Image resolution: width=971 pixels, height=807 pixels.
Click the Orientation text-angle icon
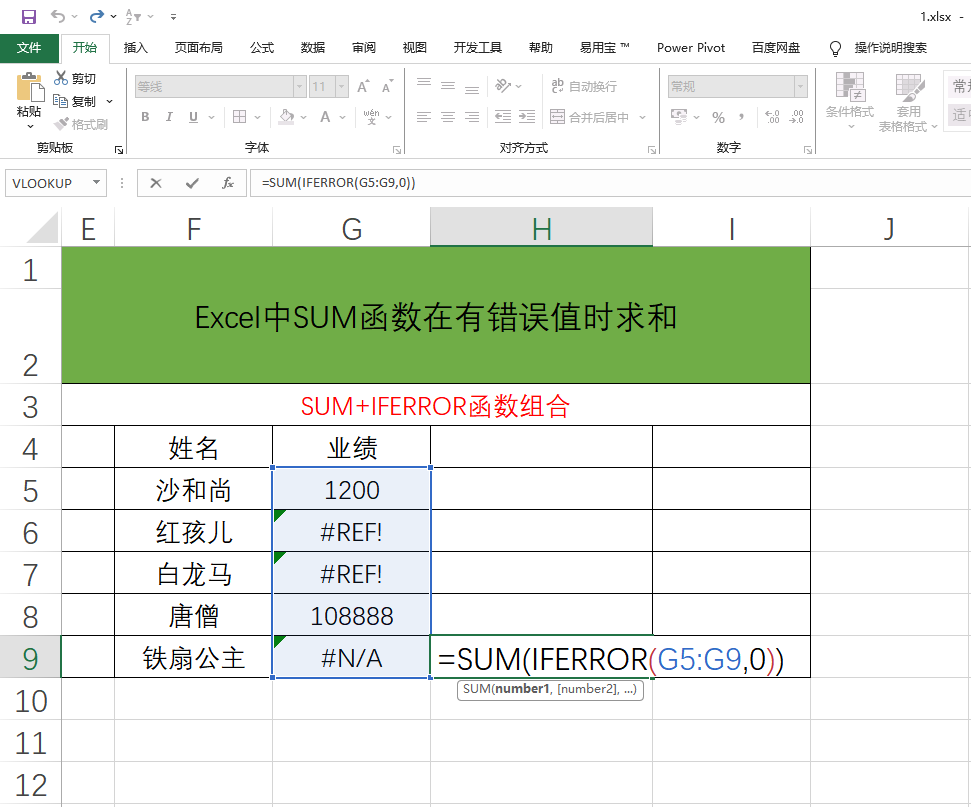click(x=503, y=86)
